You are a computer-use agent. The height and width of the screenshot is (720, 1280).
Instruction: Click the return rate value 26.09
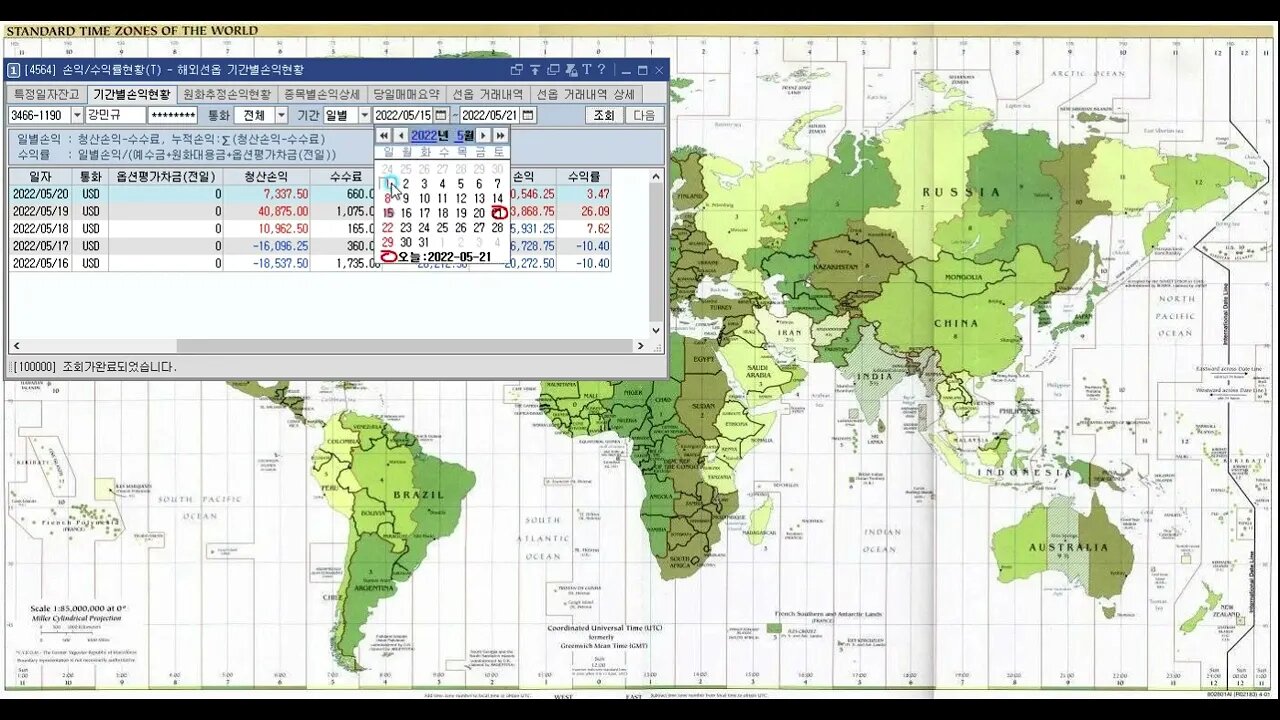pos(595,211)
